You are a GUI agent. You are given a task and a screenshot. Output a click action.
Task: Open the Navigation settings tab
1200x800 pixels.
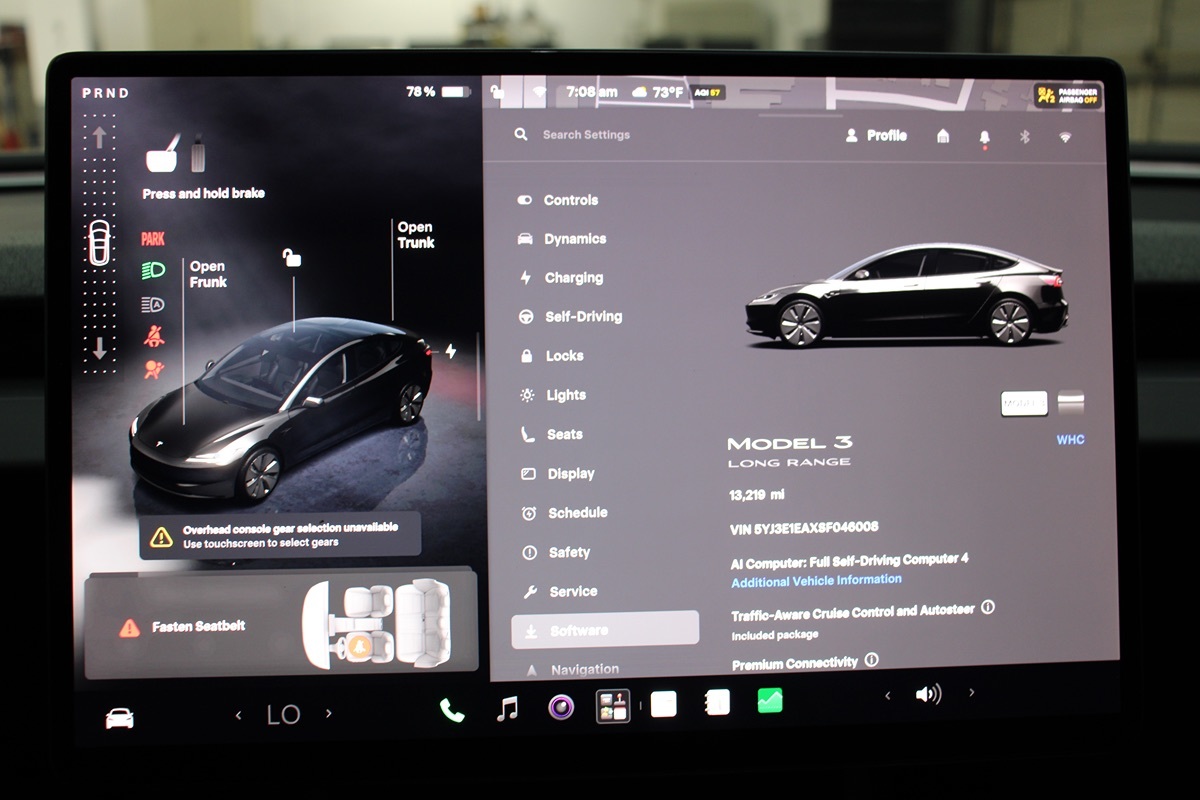572,669
